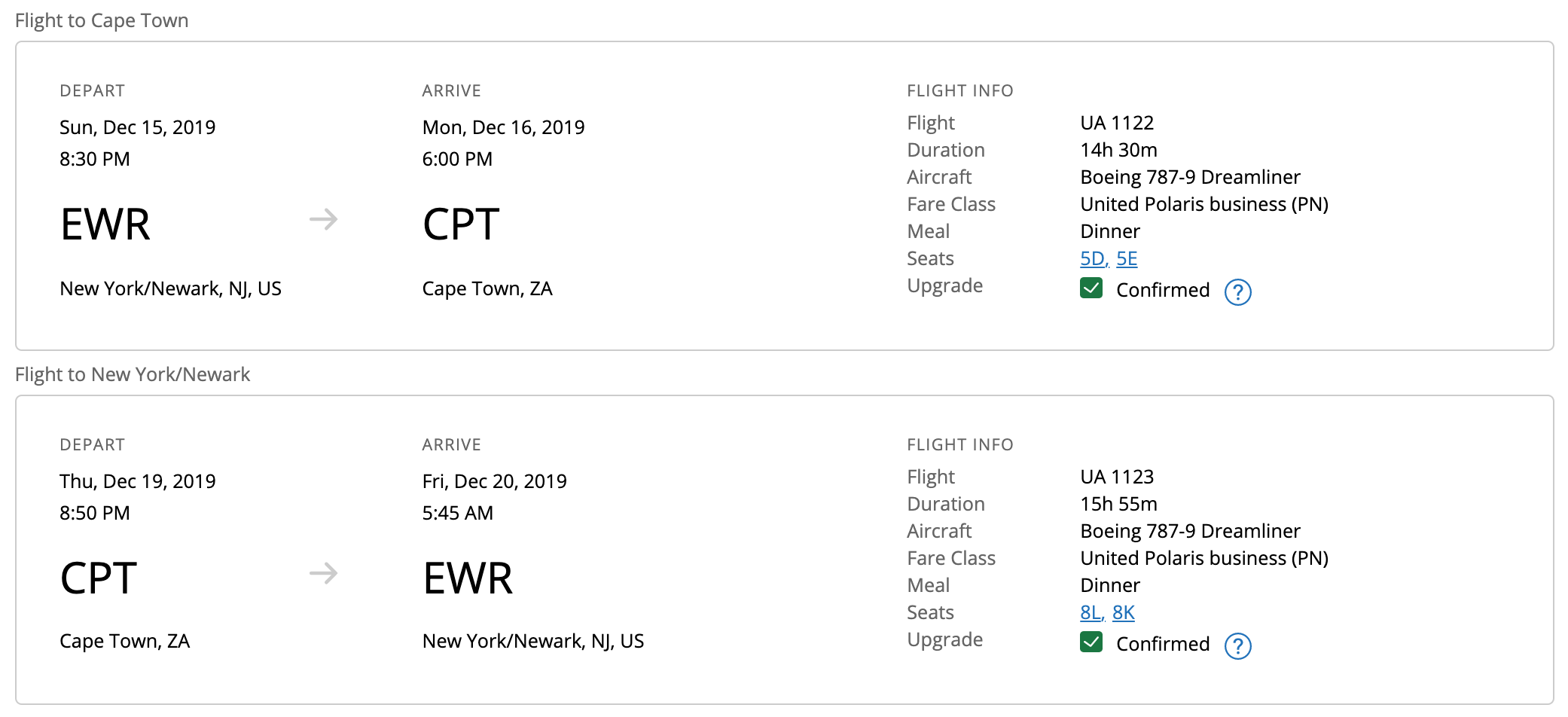Click arrow icon between EWR and CPT departure
This screenshot has width=1568, height=717.
point(323,220)
